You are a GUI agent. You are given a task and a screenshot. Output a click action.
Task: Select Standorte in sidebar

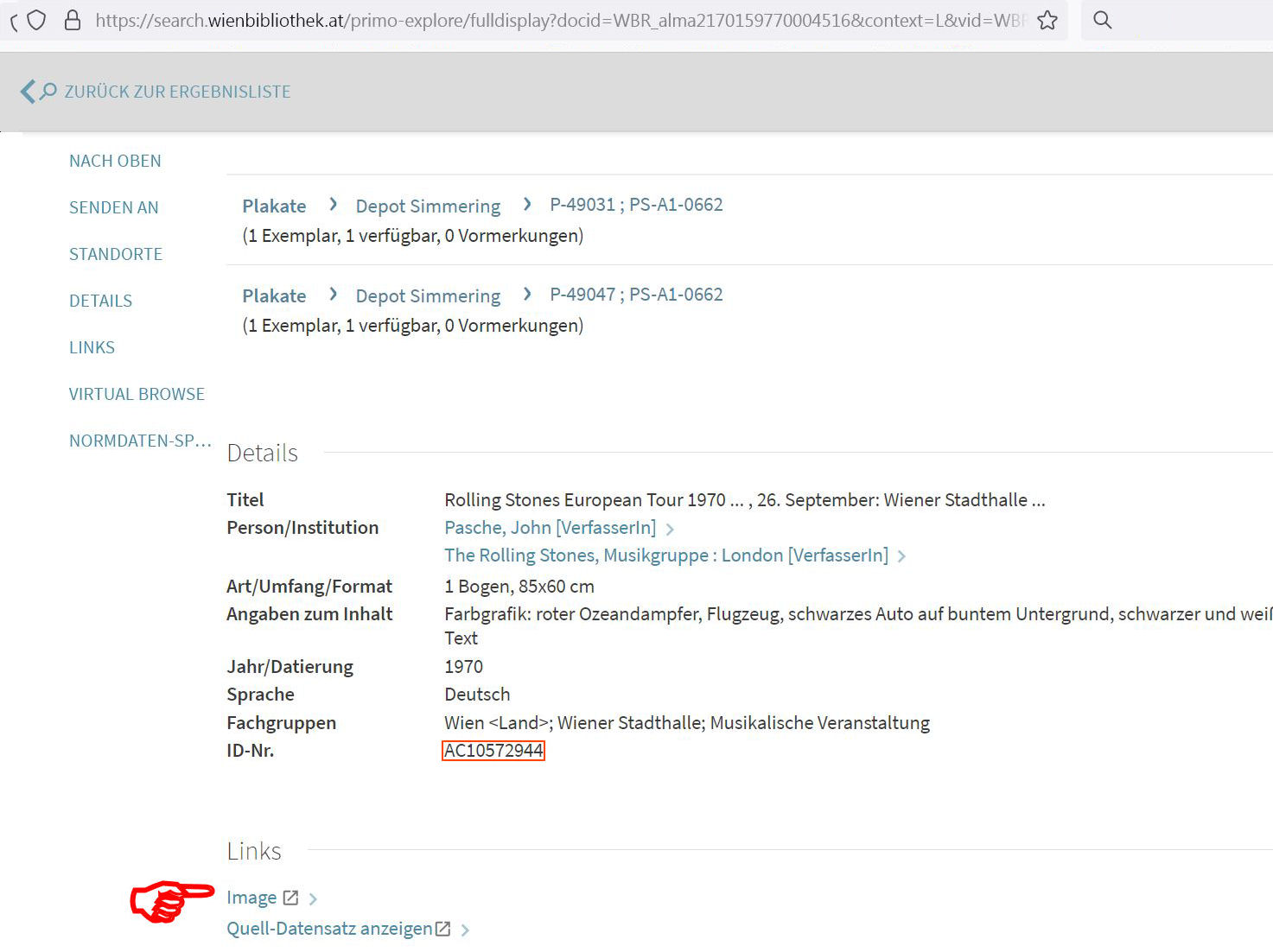[116, 254]
